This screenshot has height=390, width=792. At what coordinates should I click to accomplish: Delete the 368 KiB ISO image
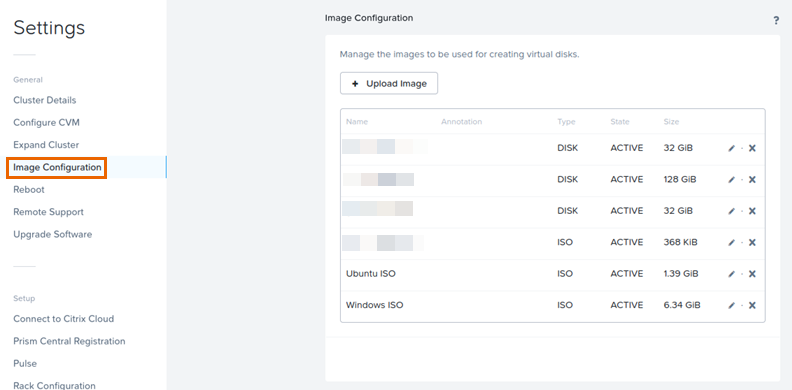point(752,242)
